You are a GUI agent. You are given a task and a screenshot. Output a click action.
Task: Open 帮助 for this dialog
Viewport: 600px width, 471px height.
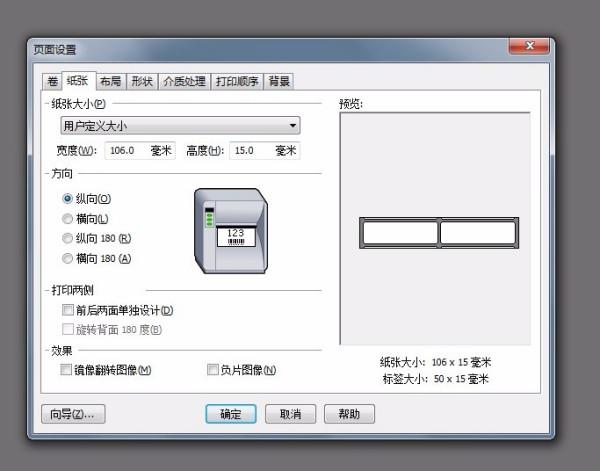pyautogui.click(x=349, y=414)
